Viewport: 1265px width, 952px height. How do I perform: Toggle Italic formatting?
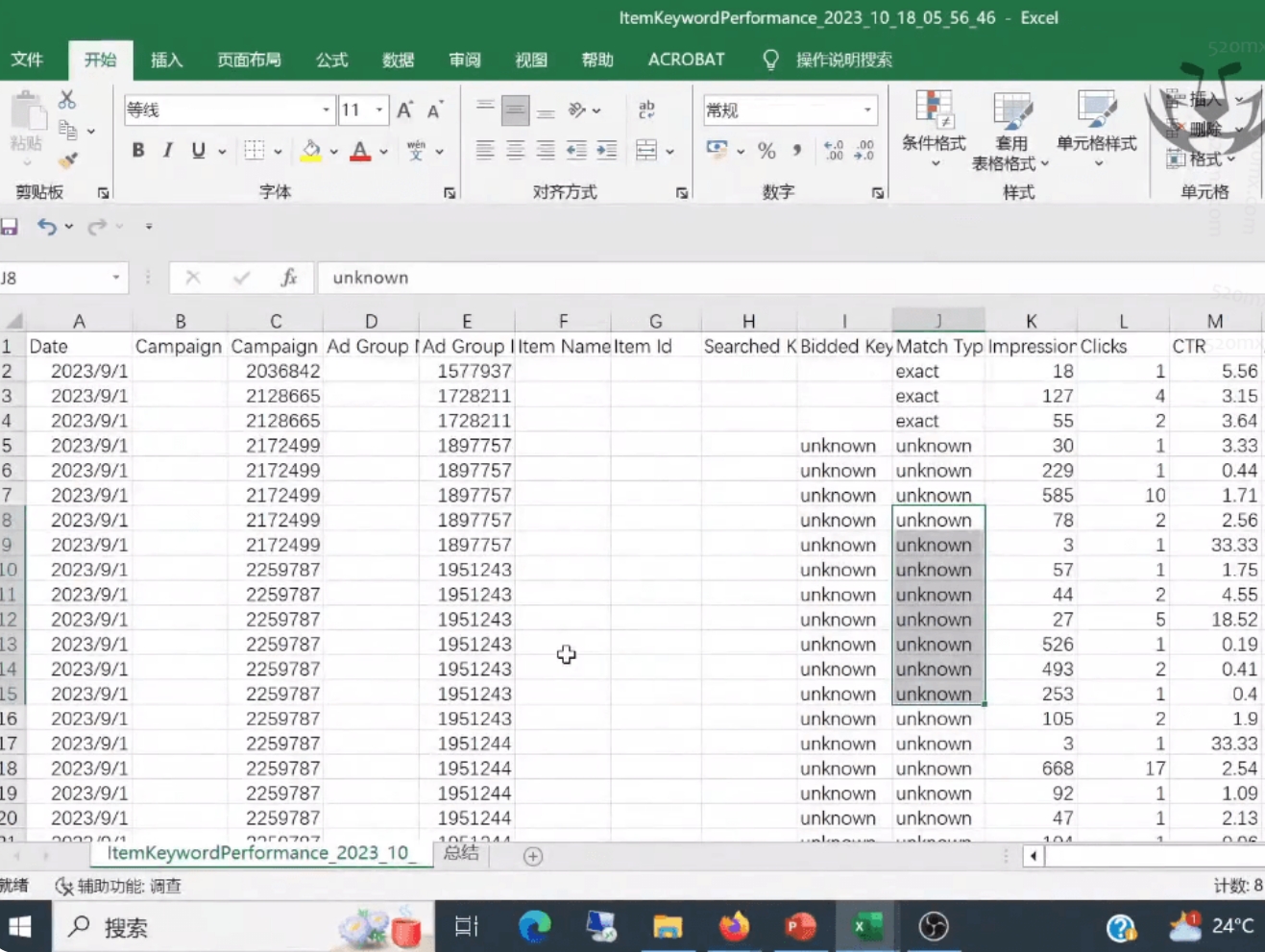point(168,151)
